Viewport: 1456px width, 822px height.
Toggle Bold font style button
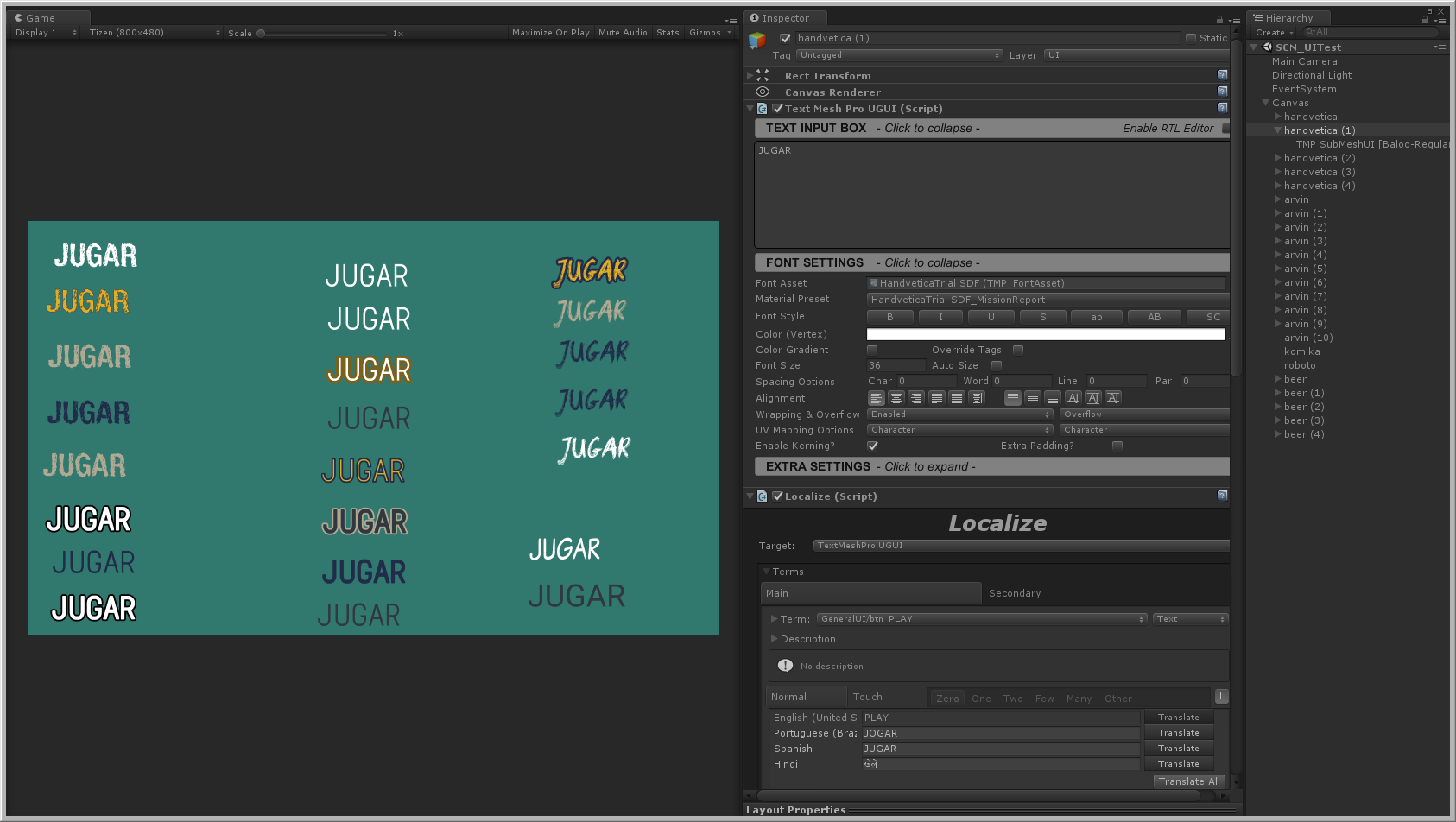tap(889, 317)
